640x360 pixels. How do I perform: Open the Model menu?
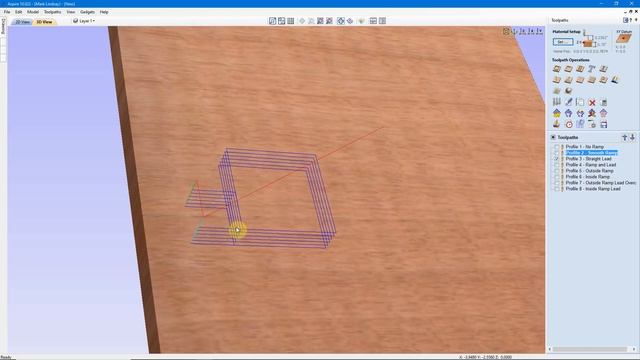point(33,12)
